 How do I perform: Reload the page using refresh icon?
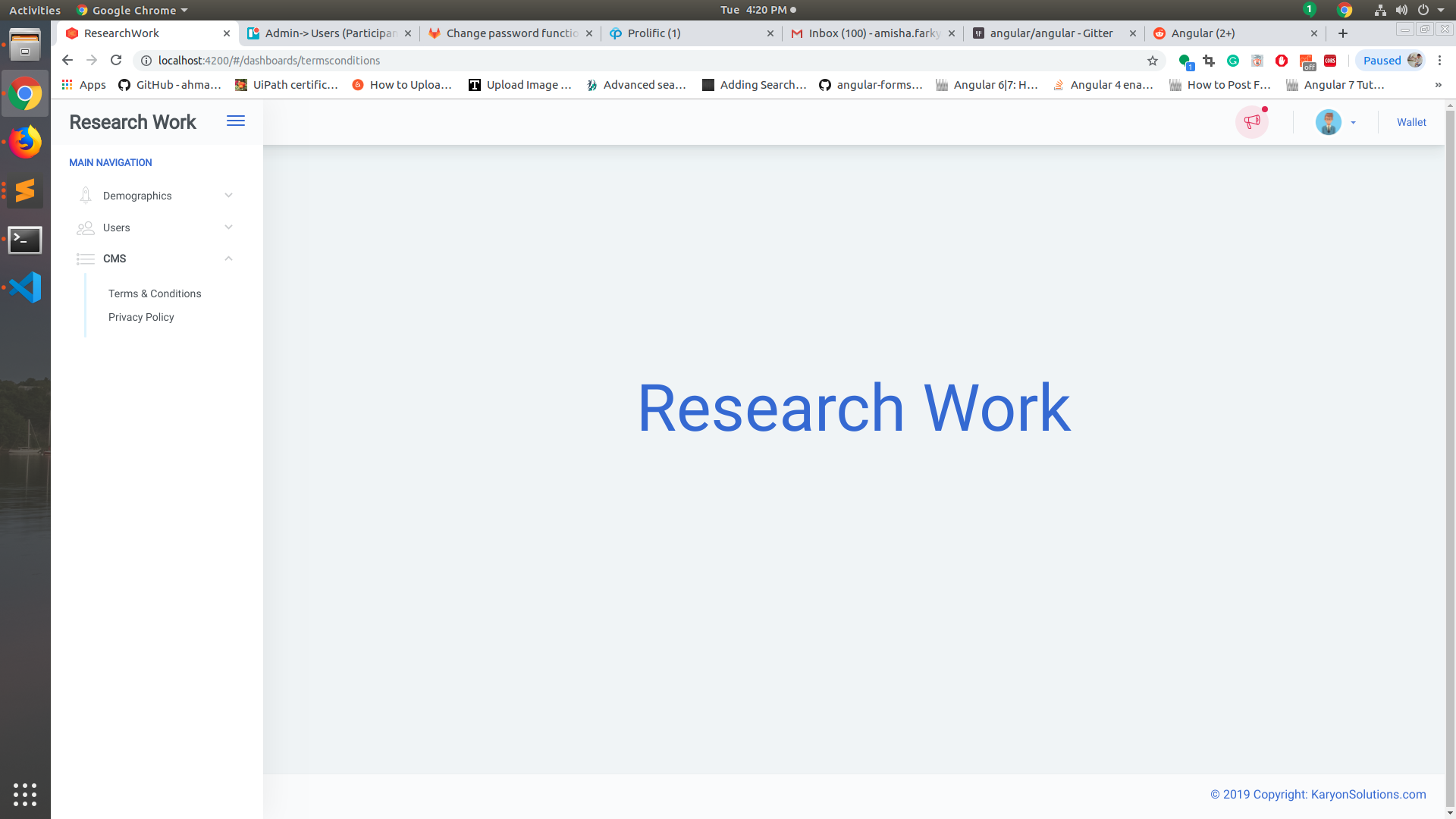[x=116, y=61]
